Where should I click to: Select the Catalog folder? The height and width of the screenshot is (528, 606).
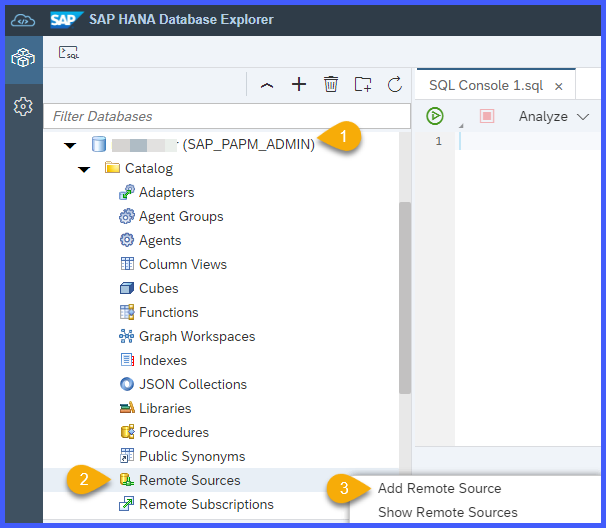click(x=149, y=169)
